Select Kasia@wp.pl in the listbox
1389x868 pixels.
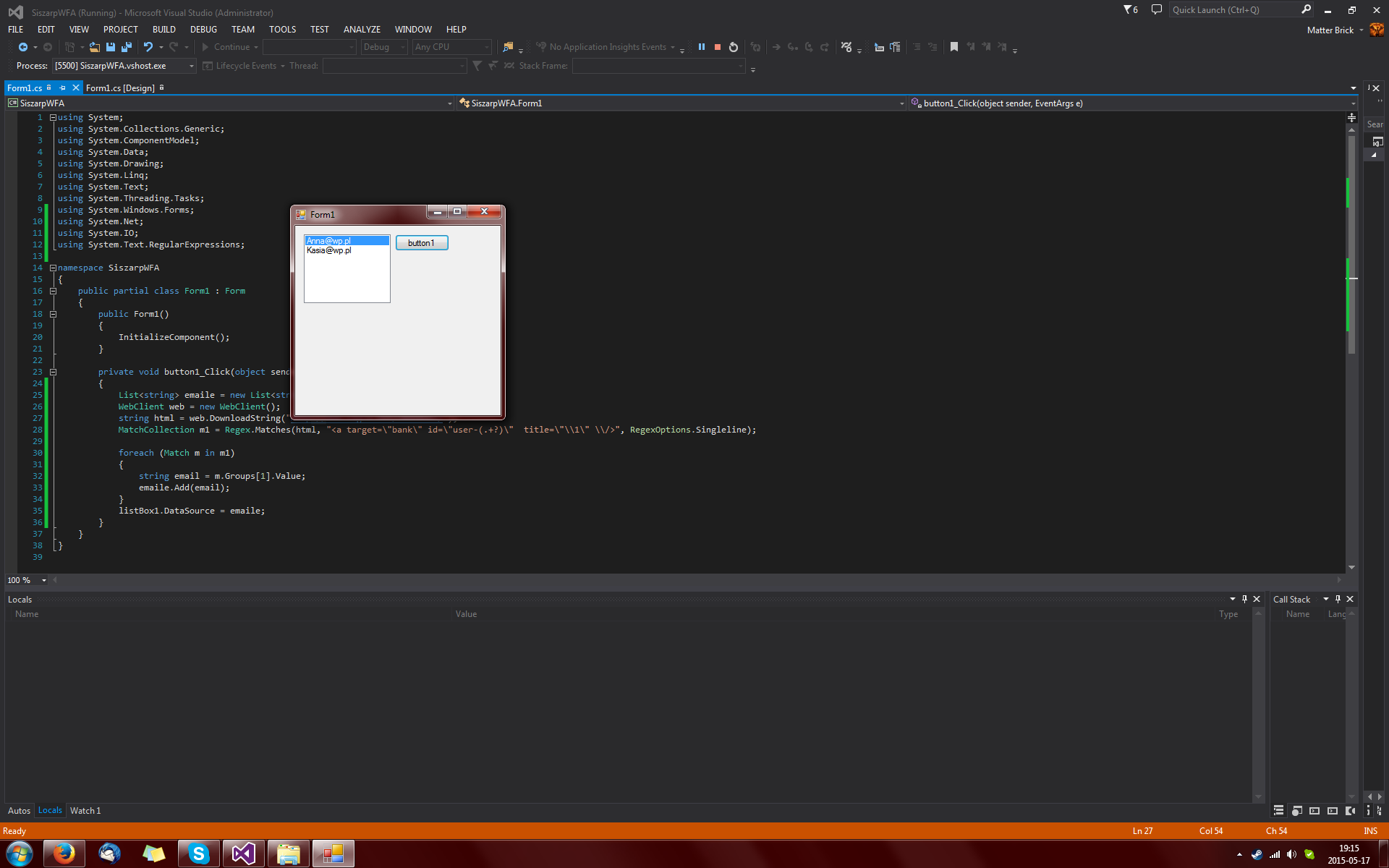pos(347,250)
